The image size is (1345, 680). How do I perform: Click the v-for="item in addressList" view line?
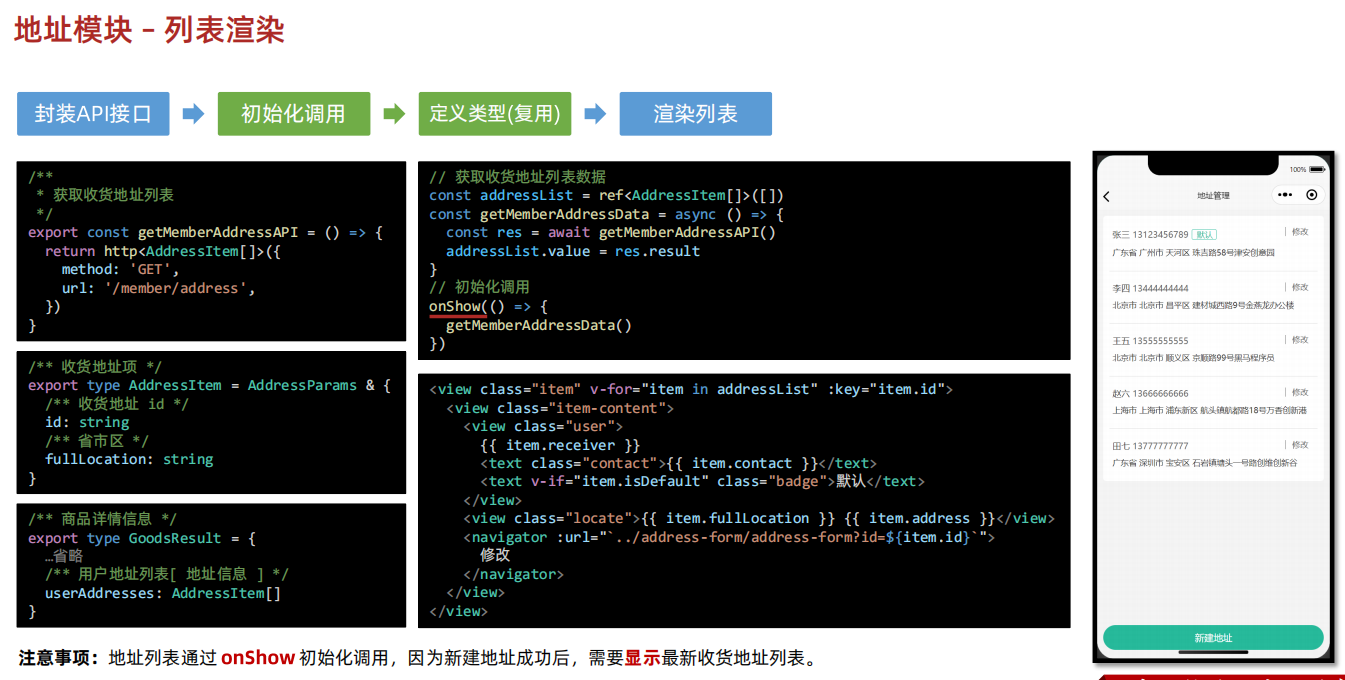coord(691,389)
